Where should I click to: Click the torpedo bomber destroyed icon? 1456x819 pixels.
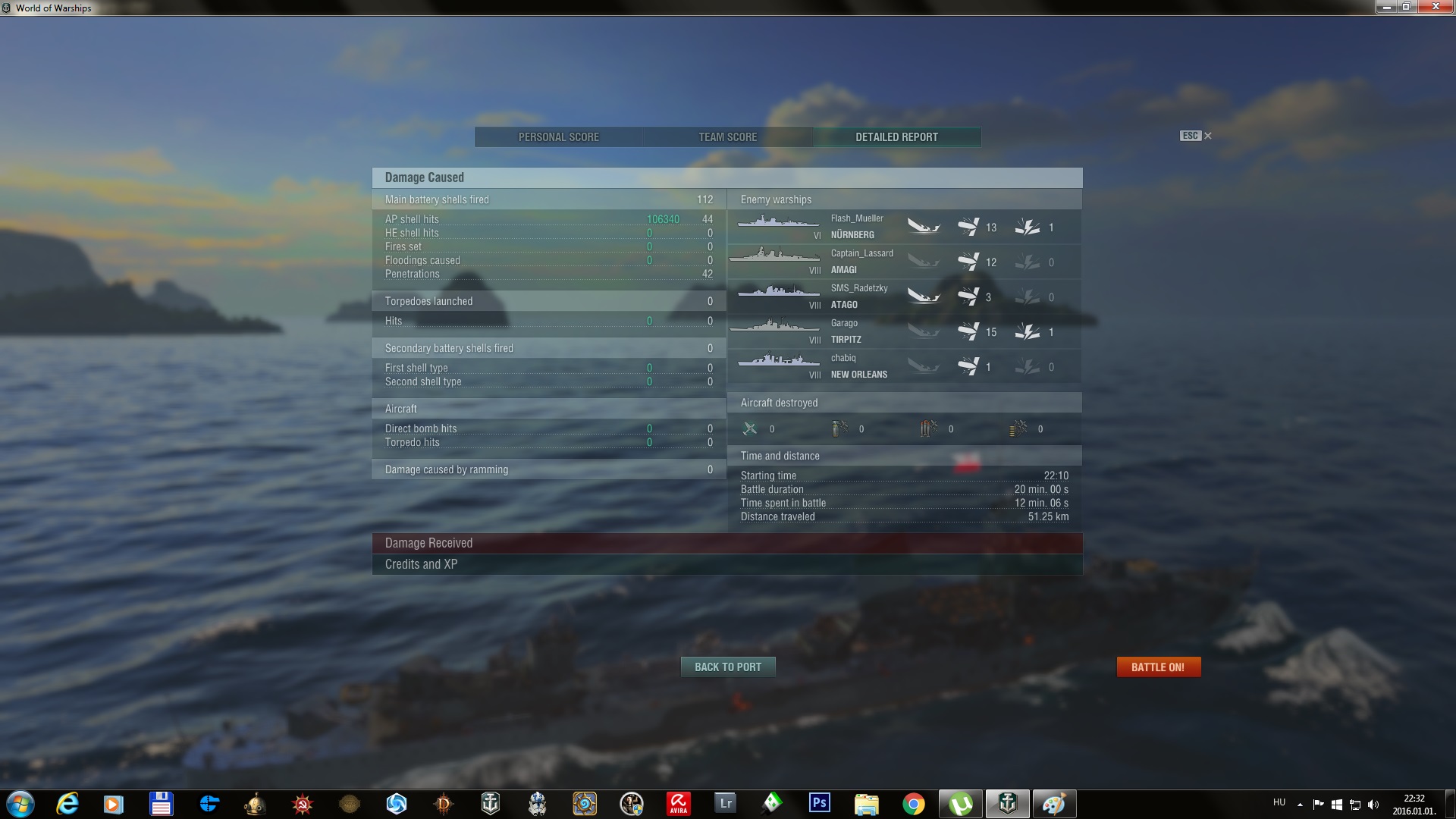click(x=839, y=428)
